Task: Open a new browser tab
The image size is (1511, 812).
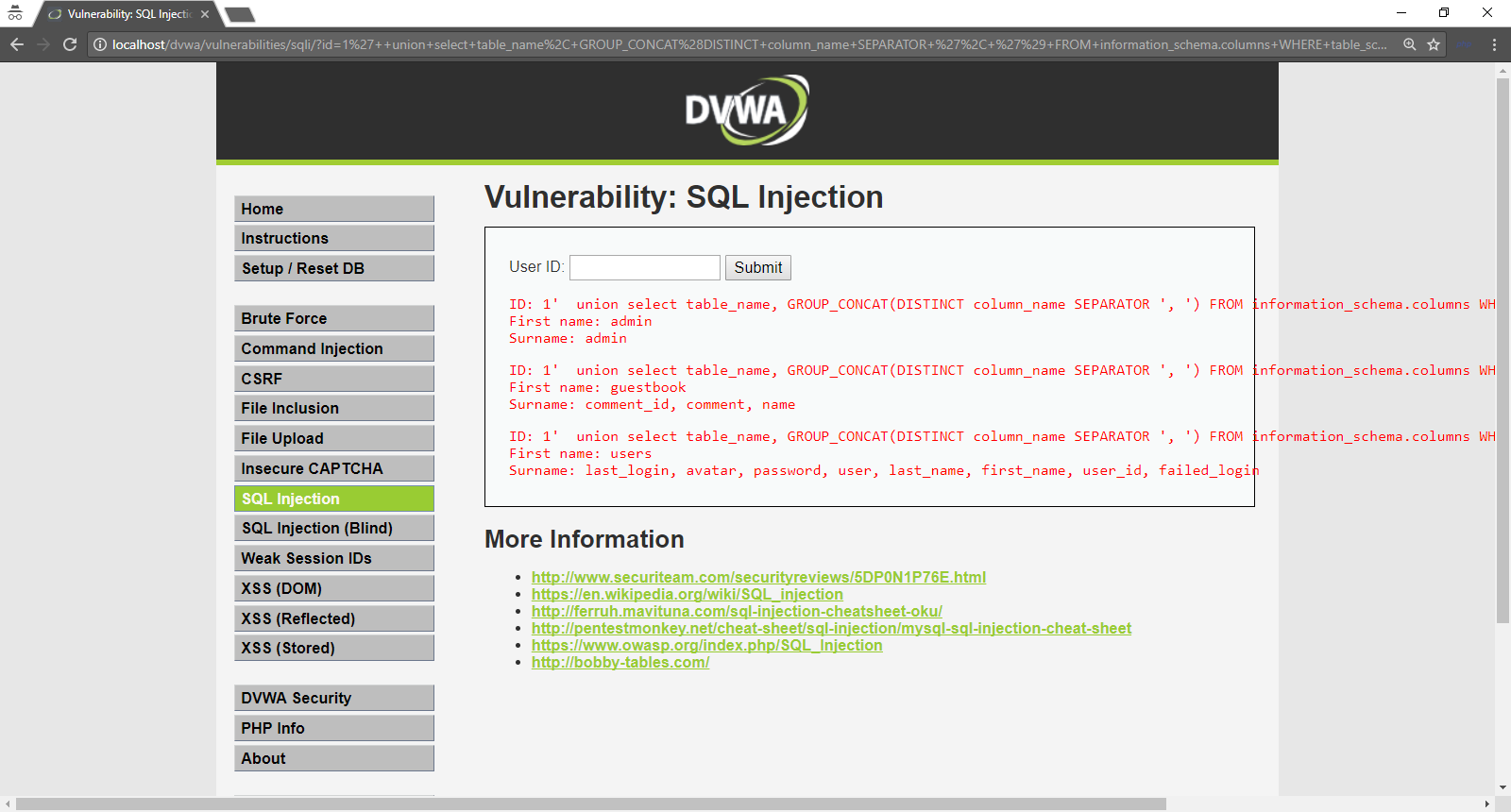Action: [x=240, y=14]
